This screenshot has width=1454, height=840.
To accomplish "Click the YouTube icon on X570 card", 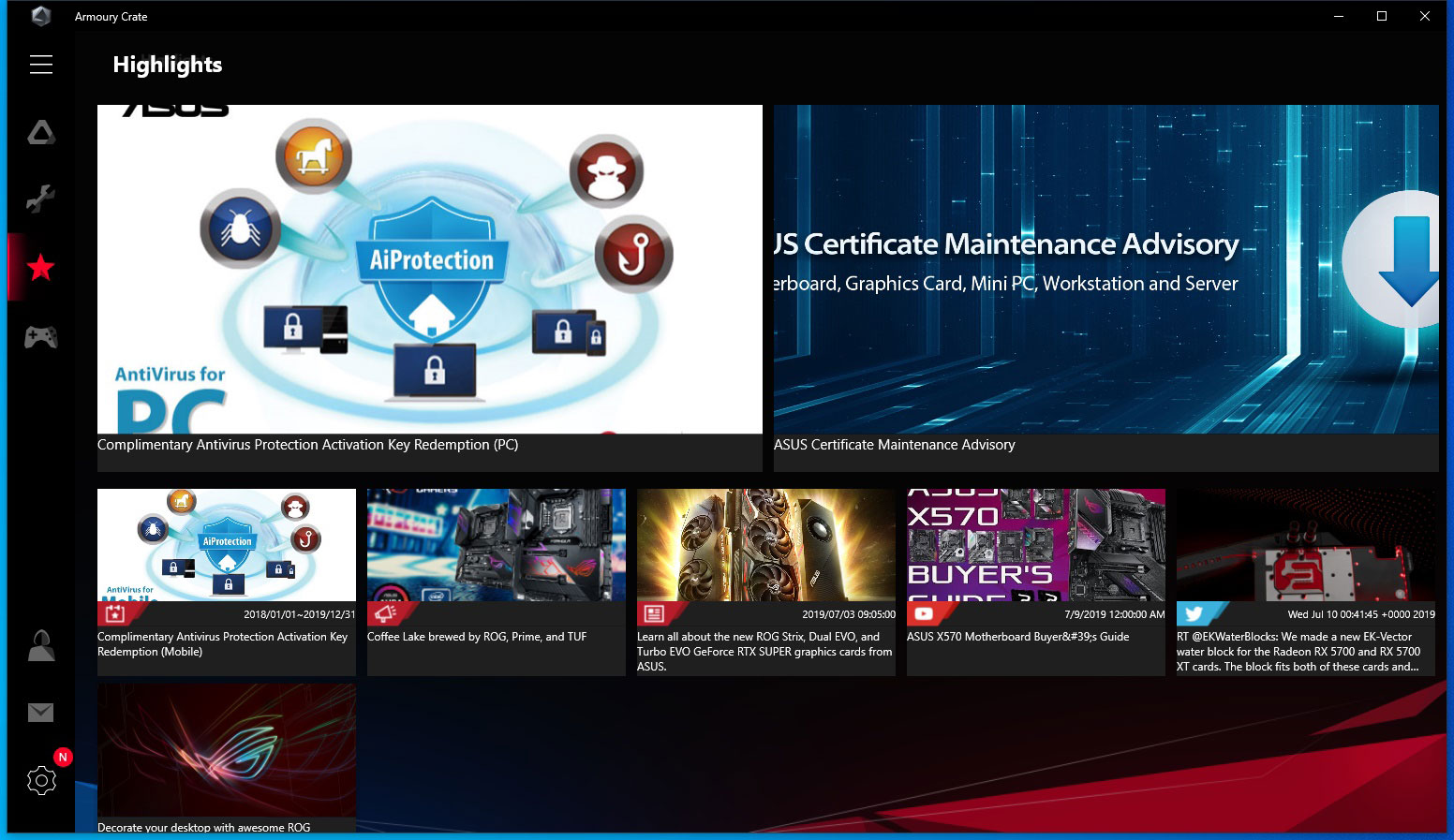I will point(924,614).
